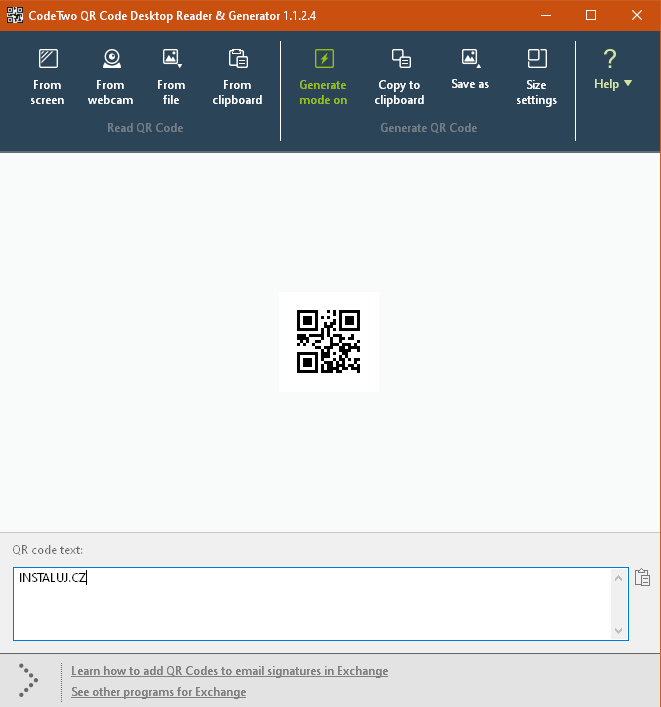Toggle Generate mode on button
This screenshot has height=707, width=661.
pos(323,77)
